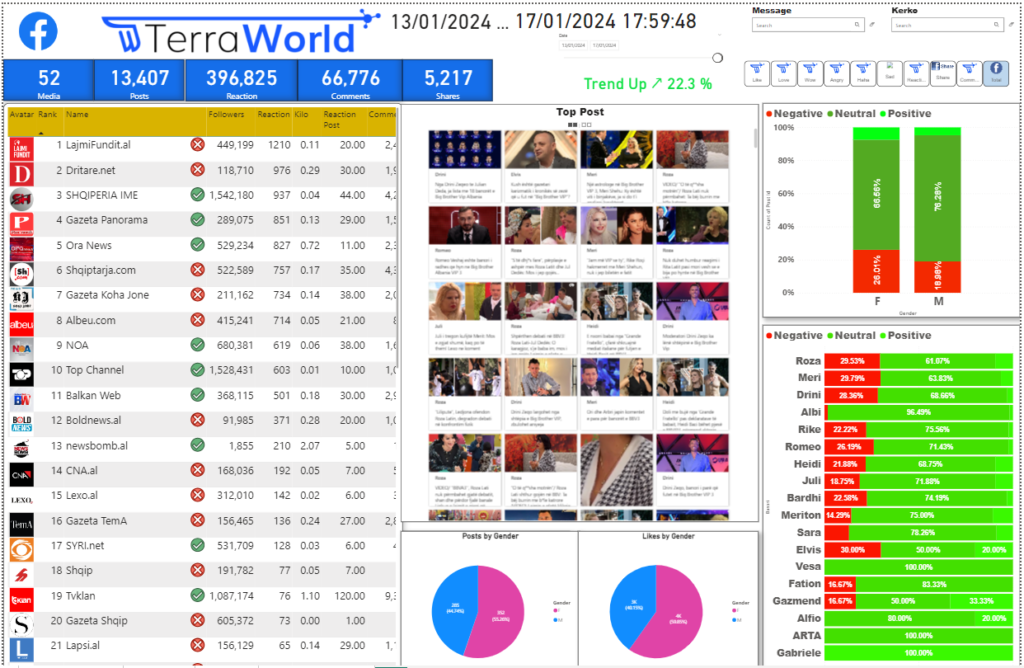
Task: Select the Love reaction filter
Action: click(784, 73)
